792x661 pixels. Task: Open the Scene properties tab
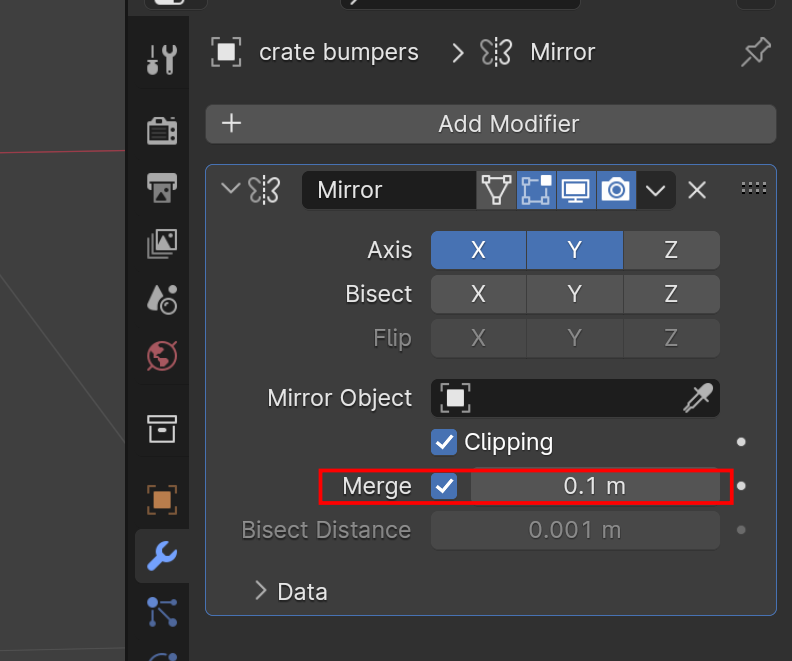(x=162, y=298)
